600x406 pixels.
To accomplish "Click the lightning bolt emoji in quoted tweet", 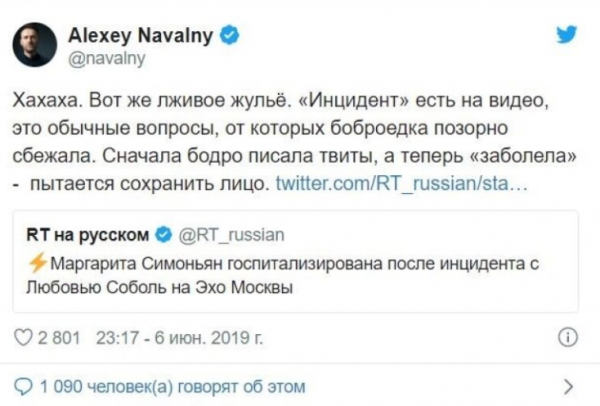I will 38,262.
